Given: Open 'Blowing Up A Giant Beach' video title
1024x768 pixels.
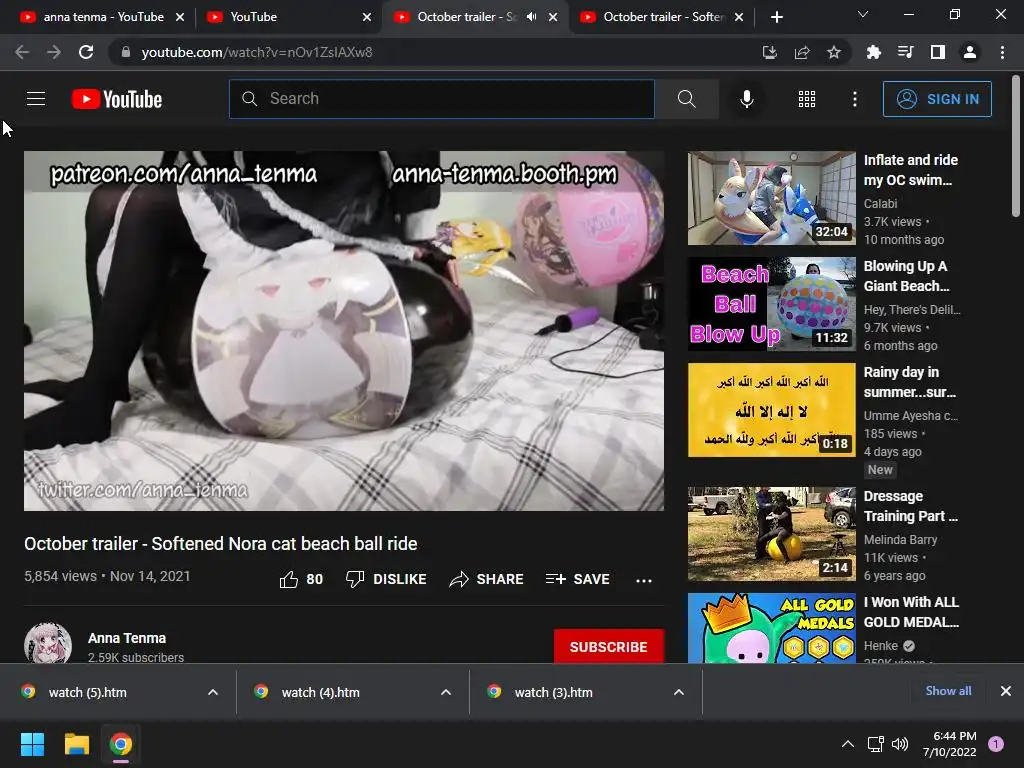Looking at the screenshot, I should (906, 276).
